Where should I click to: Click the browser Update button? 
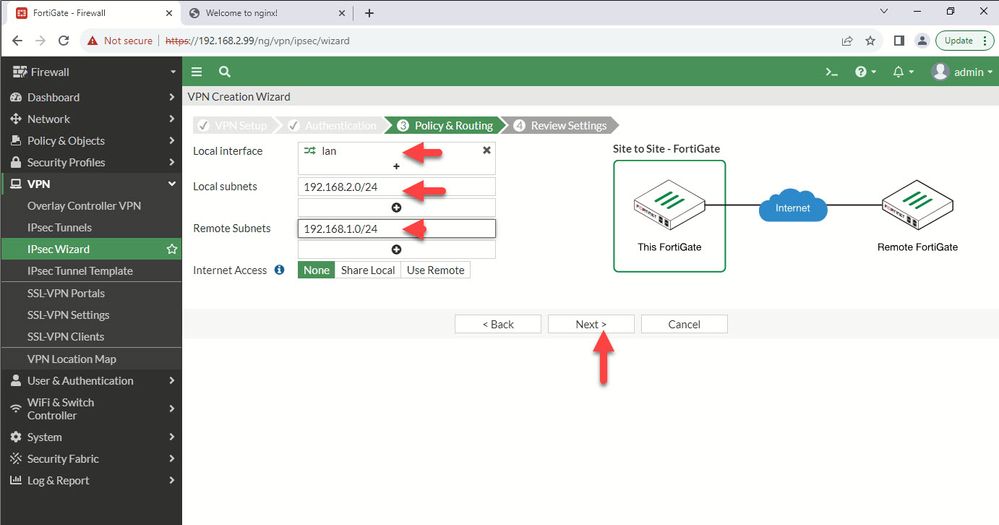pos(964,41)
